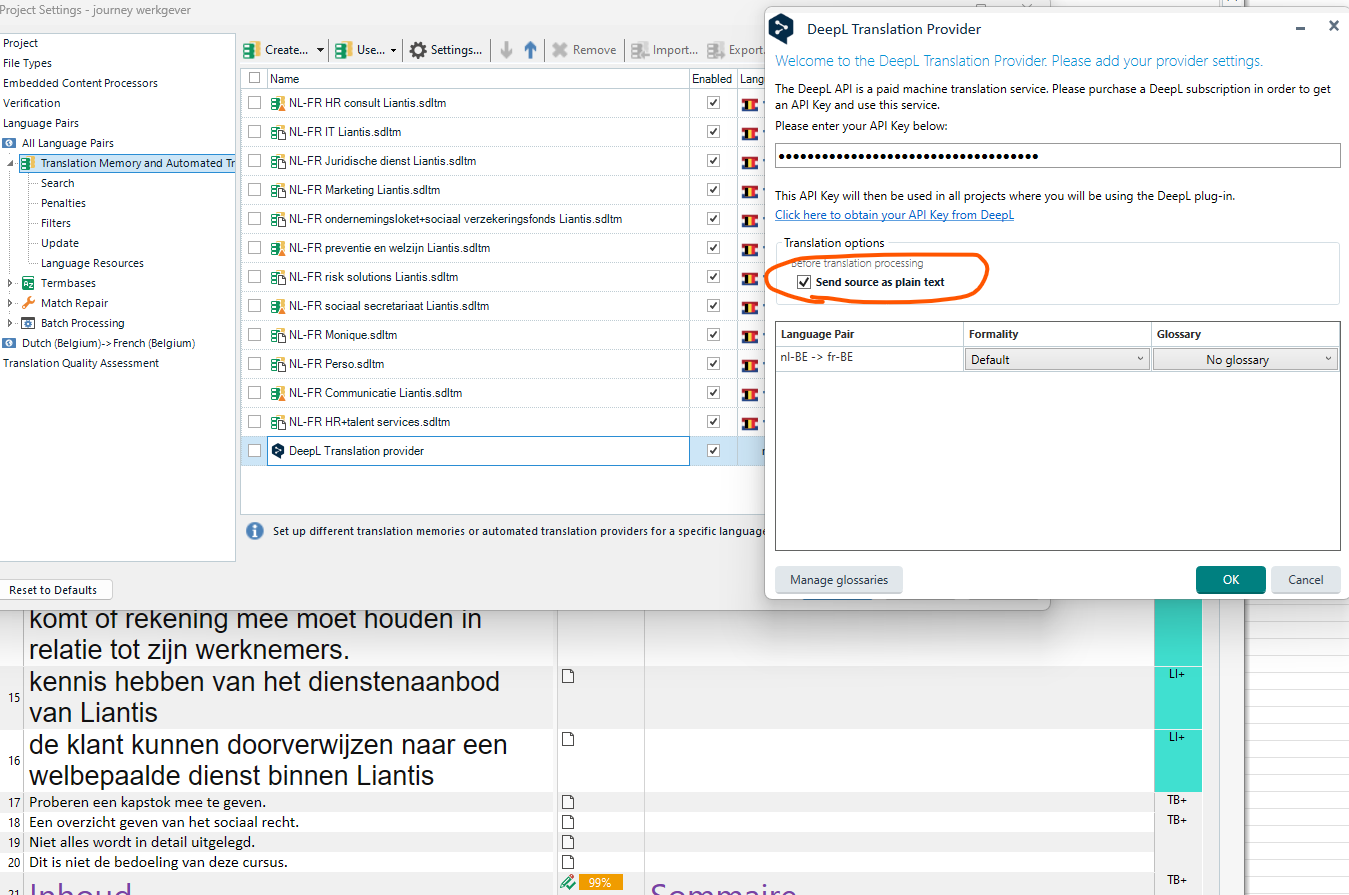The image size is (1349, 895).
Task: Select row checkbox for NL-FR HR consult Liantis
Action: click(254, 103)
